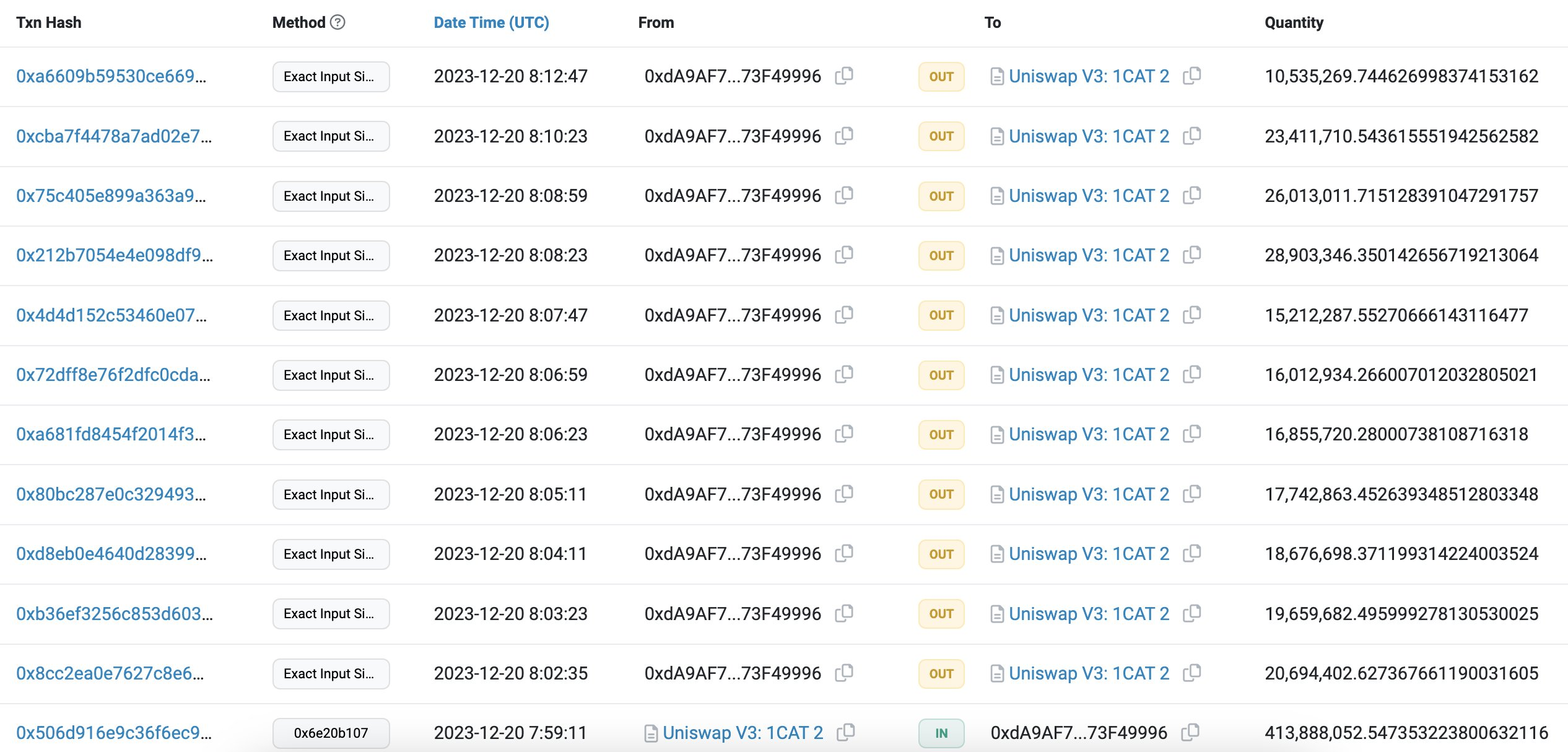Click the Method help question mark icon

click(x=338, y=22)
